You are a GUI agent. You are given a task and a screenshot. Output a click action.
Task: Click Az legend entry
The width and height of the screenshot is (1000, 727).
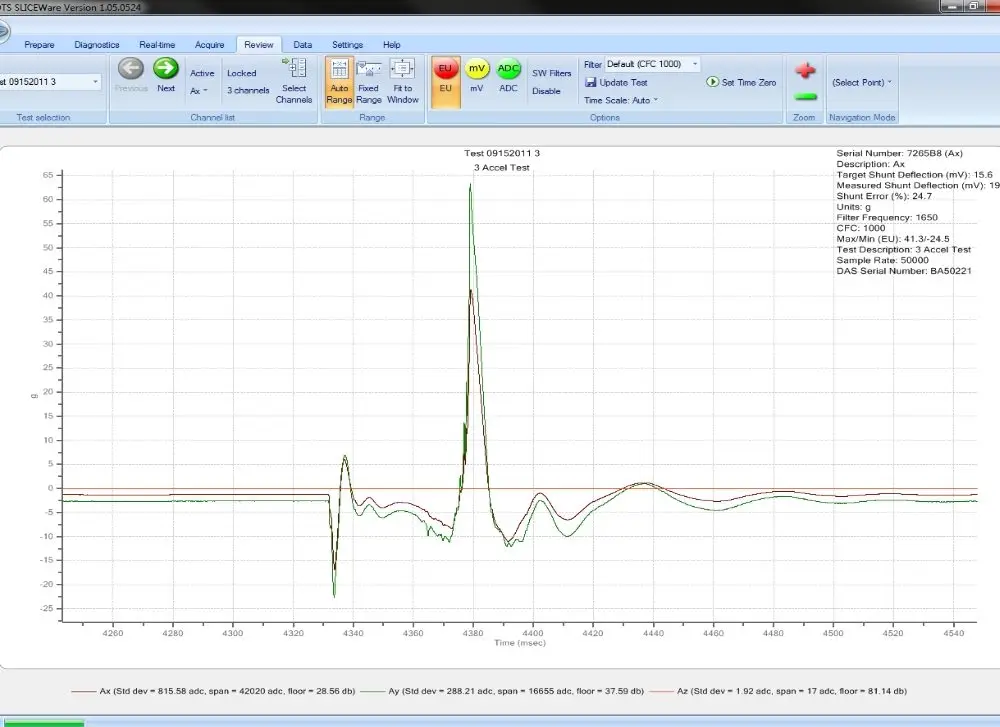(778, 691)
